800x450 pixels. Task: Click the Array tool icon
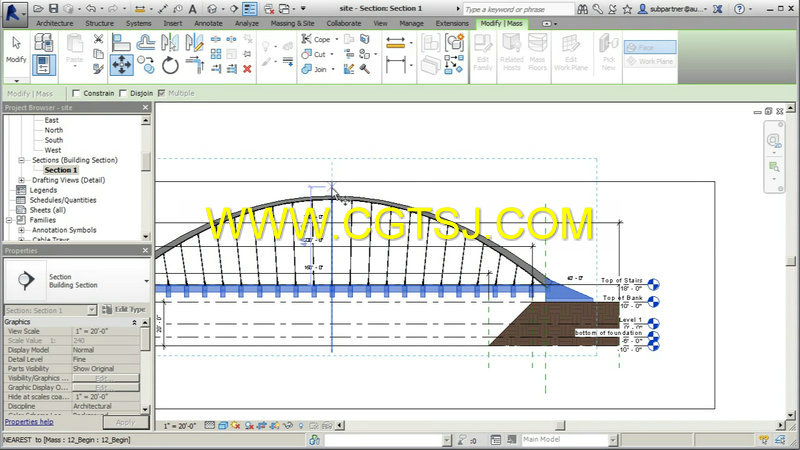[216, 54]
